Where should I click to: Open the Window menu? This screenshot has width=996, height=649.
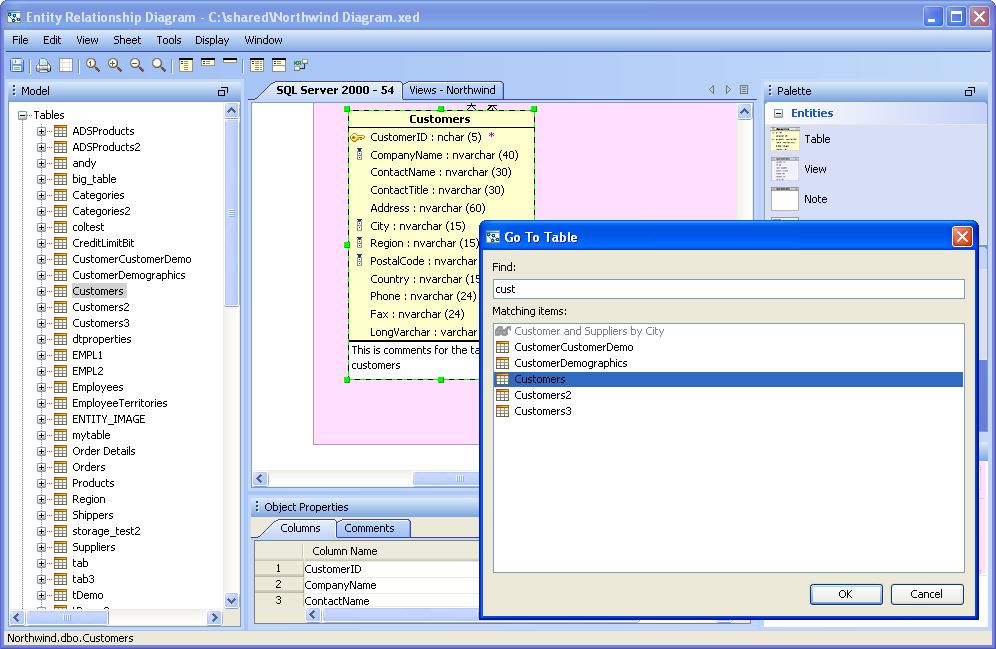264,40
